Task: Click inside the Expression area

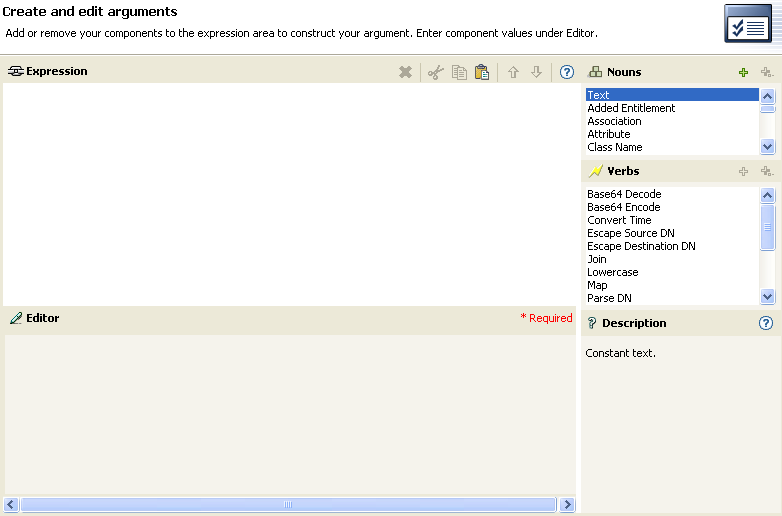Action: click(x=289, y=194)
